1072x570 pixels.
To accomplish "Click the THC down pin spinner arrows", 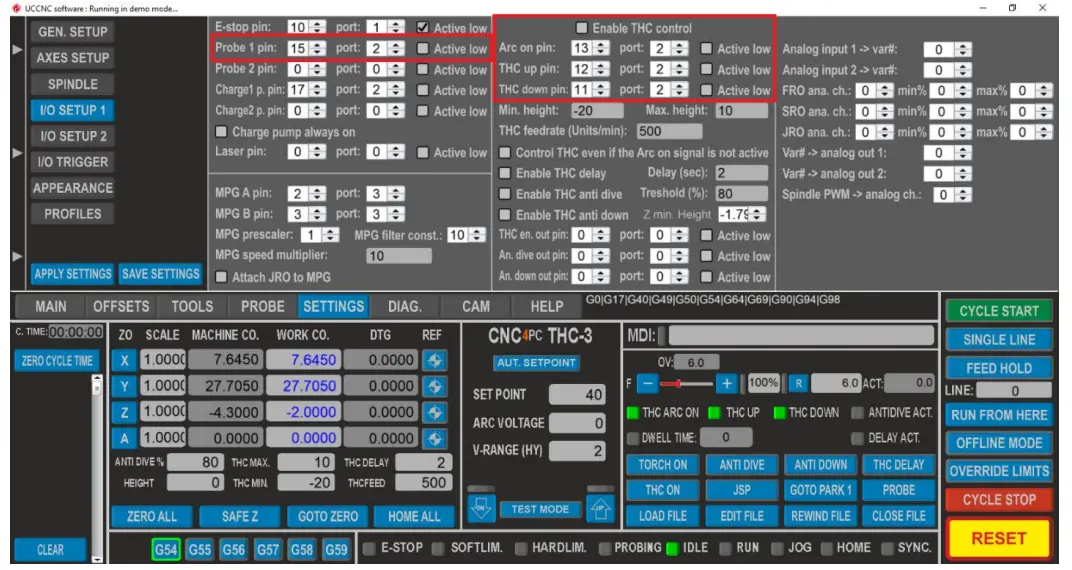I will [601, 90].
